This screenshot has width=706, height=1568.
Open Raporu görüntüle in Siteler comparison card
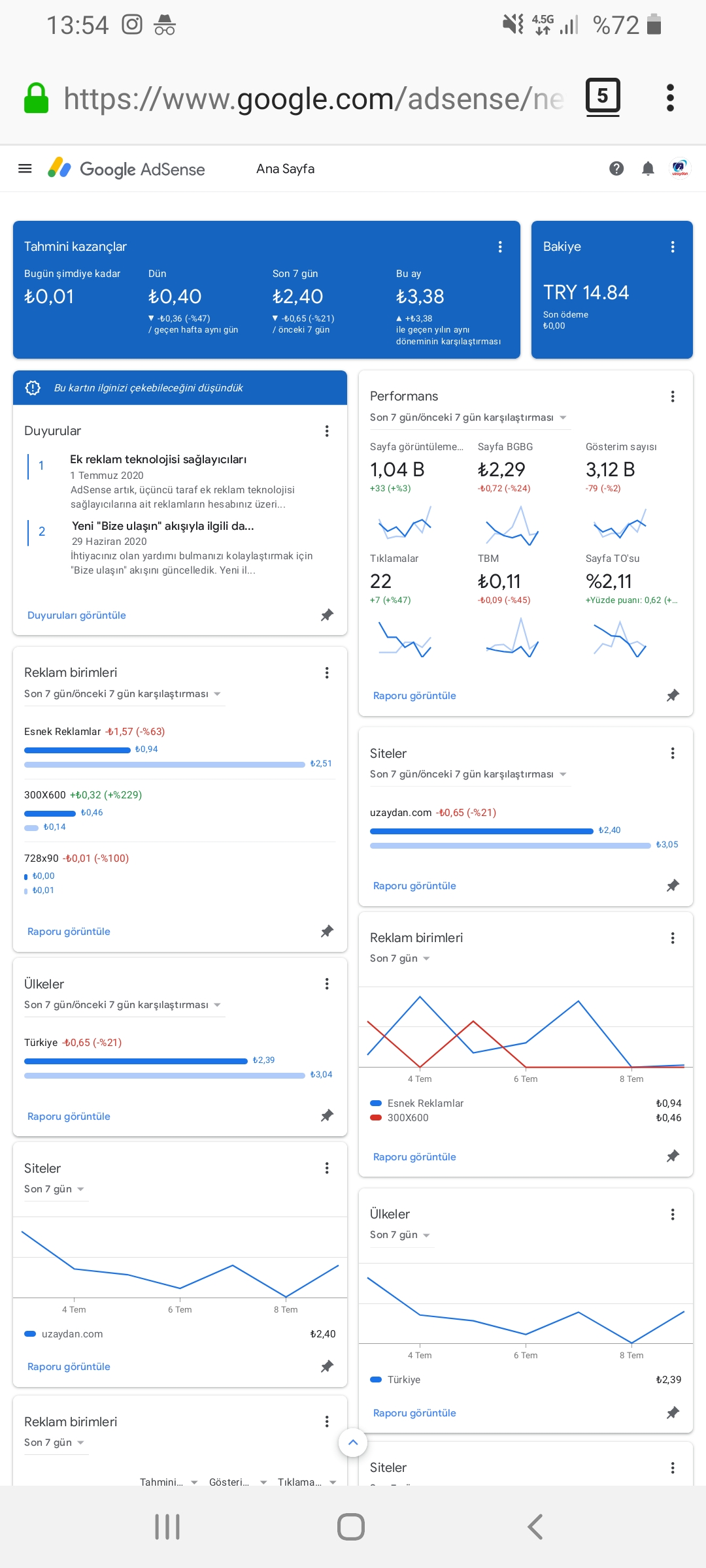[x=414, y=885]
